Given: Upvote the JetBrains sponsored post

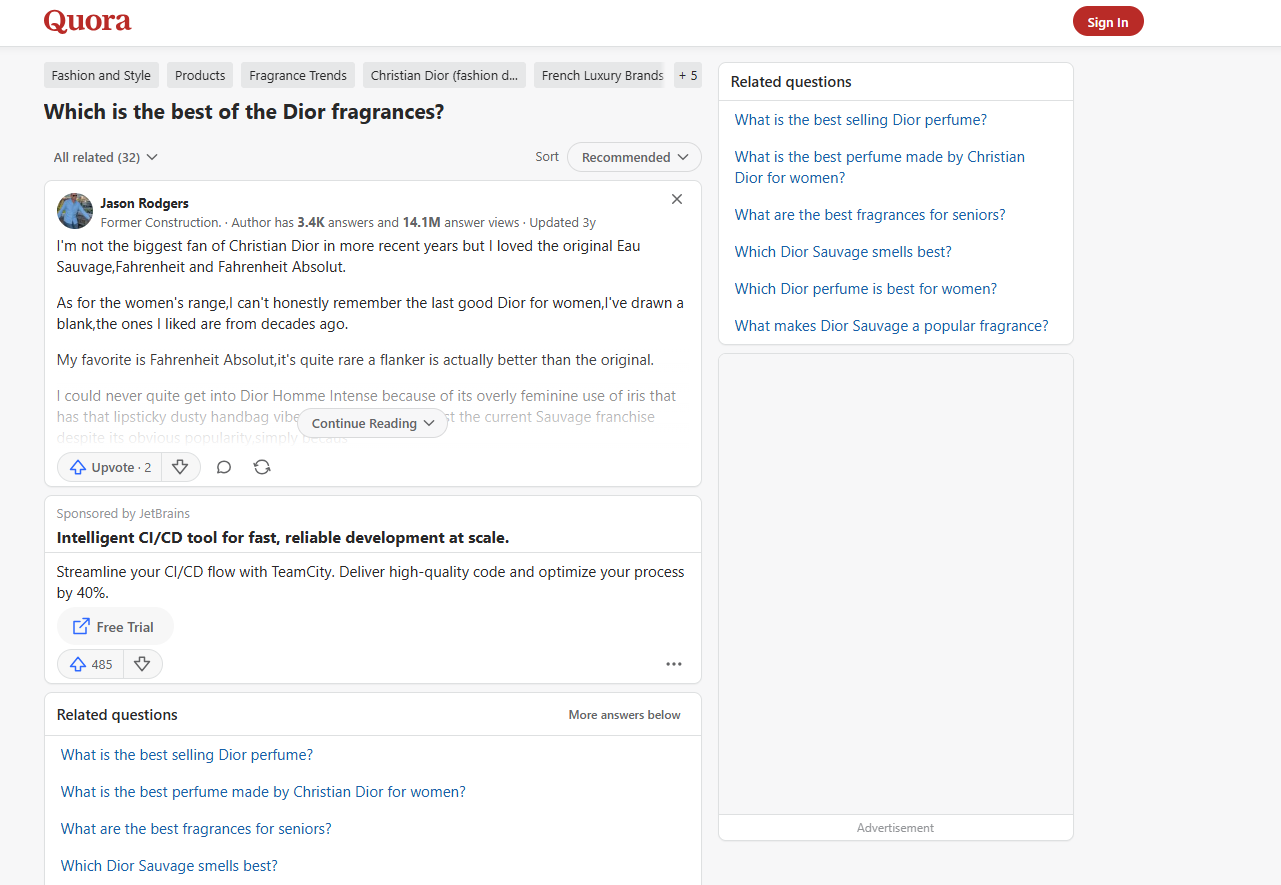Looking at the screenshot, I should (91, 664).
